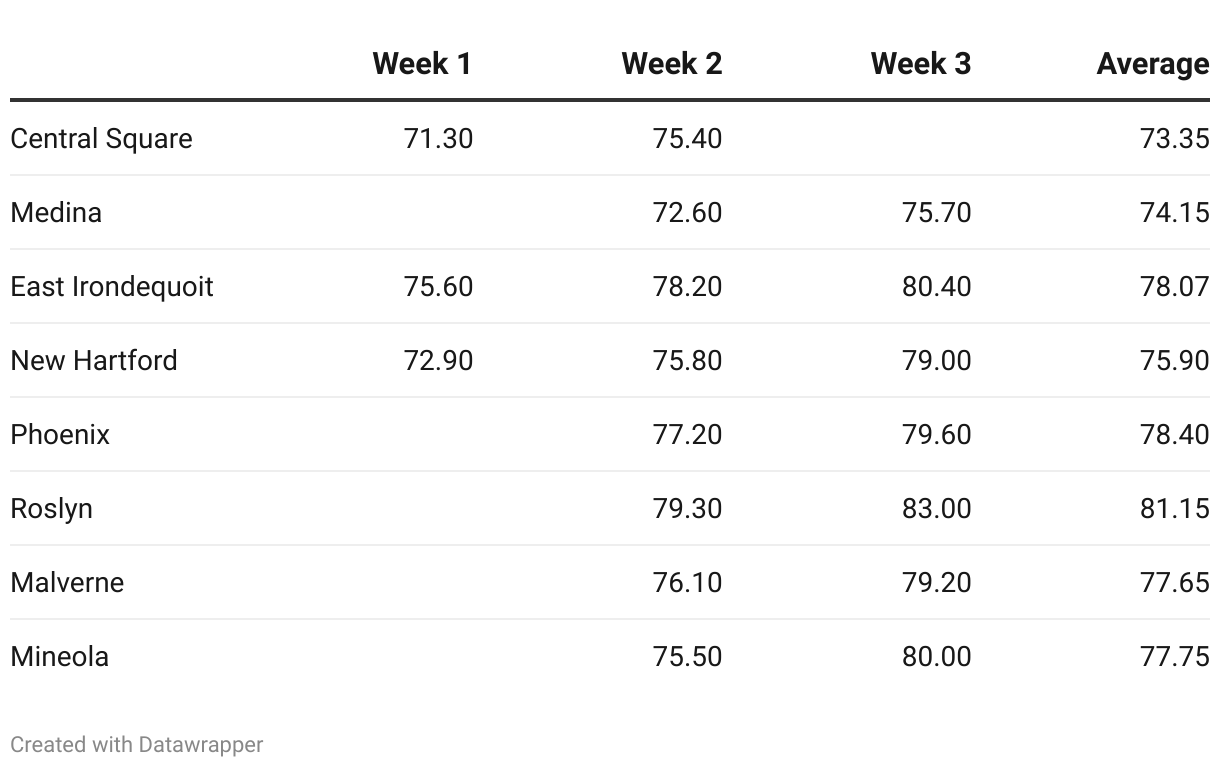The image size is (1220, 768).
Task: Select the Central Square row label
Action: coord(101,138)
